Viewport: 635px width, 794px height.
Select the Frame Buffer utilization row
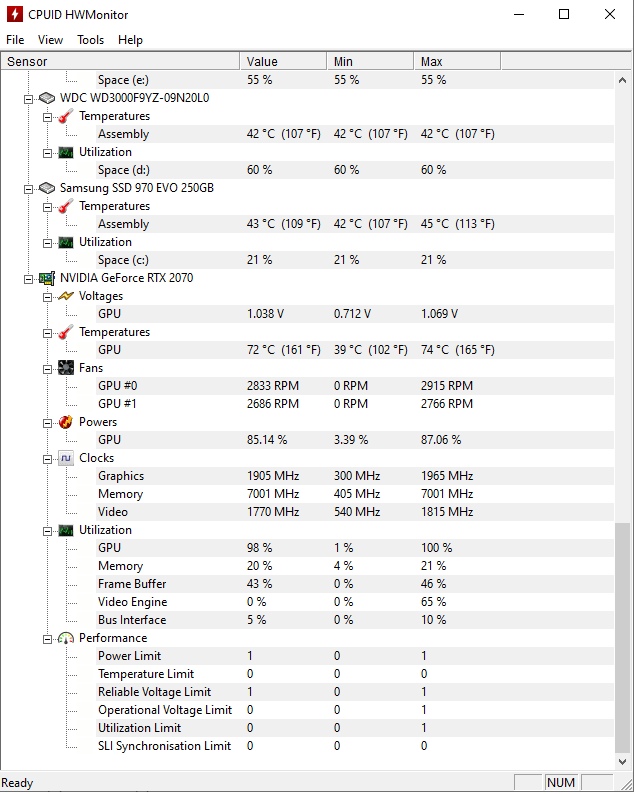coord(132,584)
